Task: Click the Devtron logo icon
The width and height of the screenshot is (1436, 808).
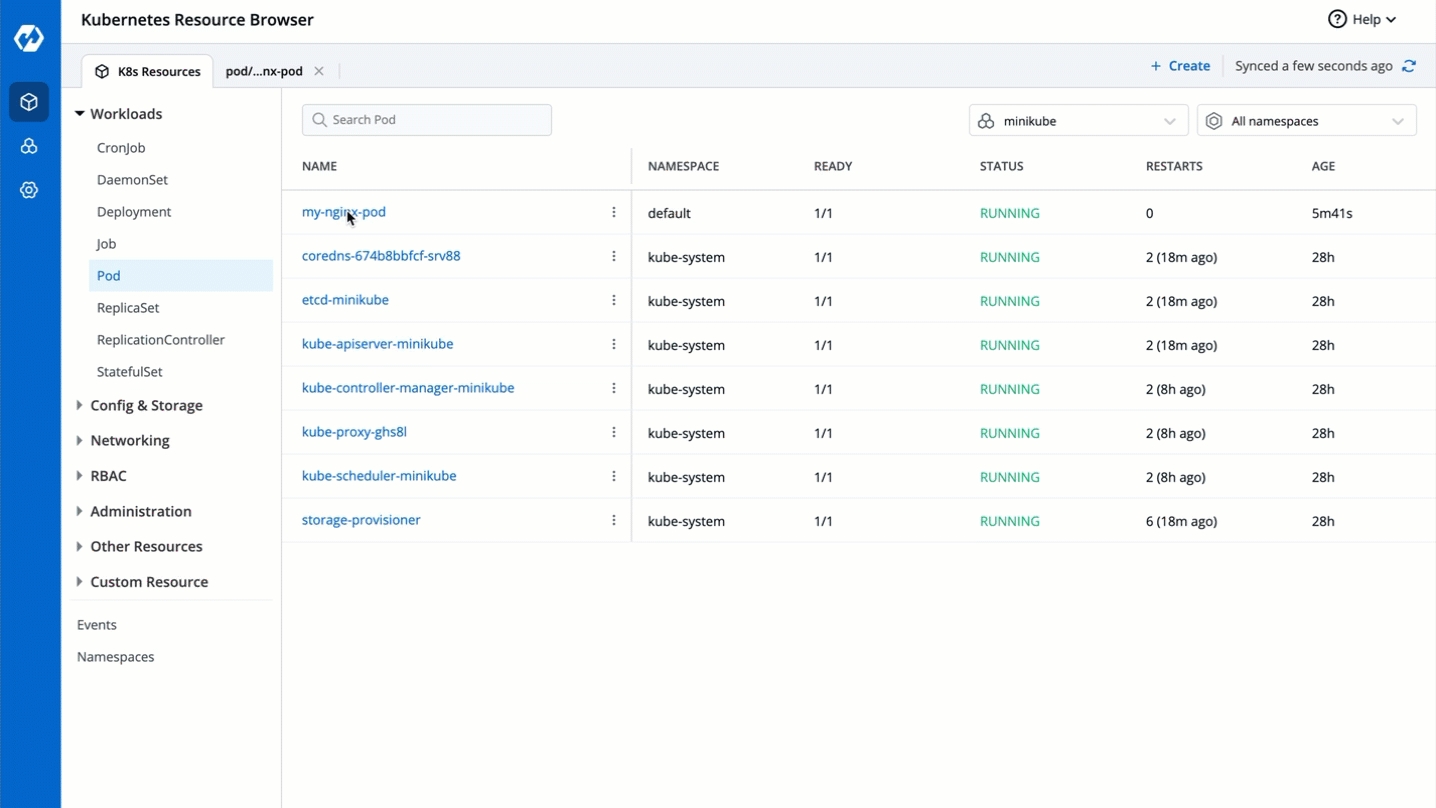Action: (29, 38)
